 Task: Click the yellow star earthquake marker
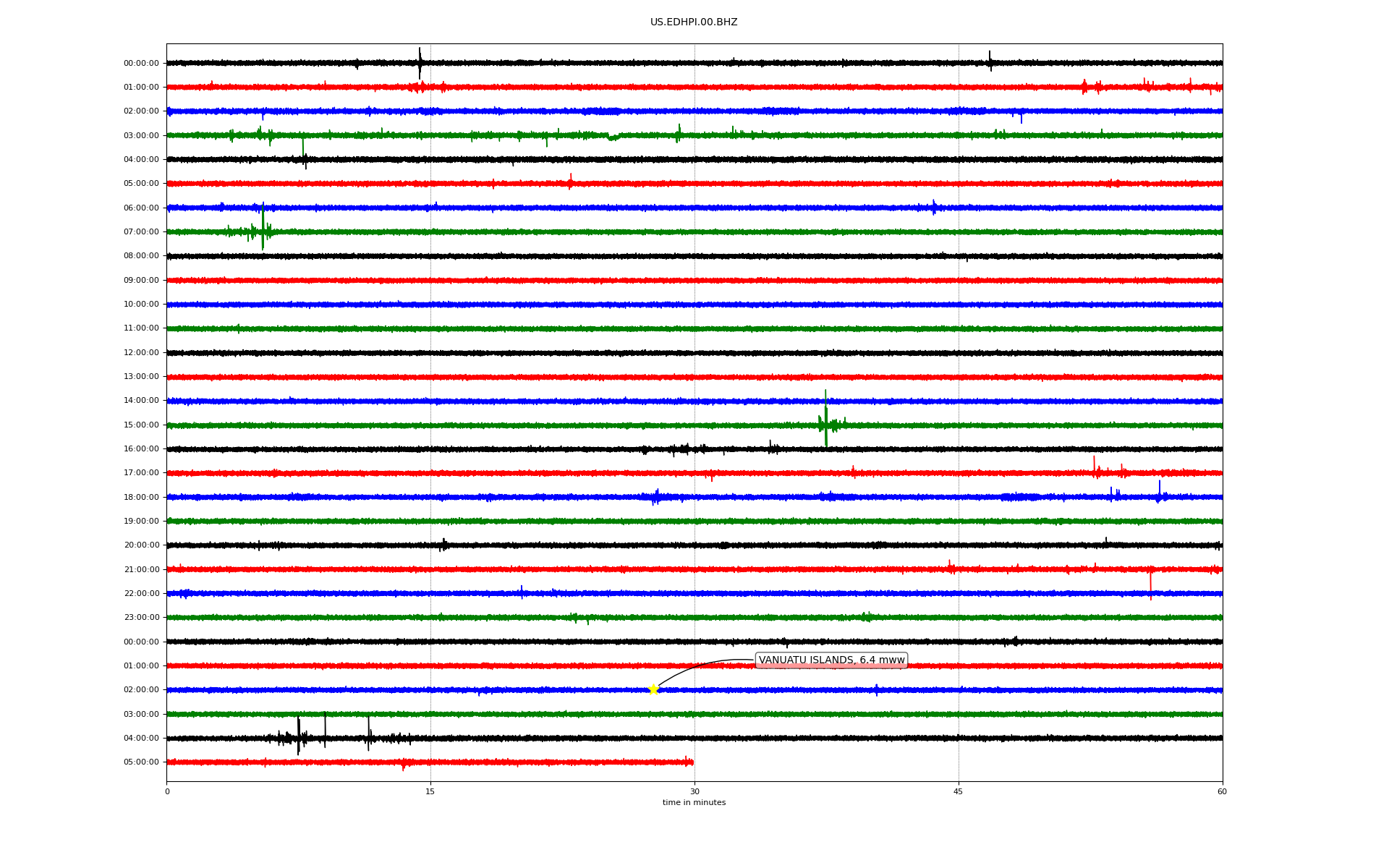point(653,689)
